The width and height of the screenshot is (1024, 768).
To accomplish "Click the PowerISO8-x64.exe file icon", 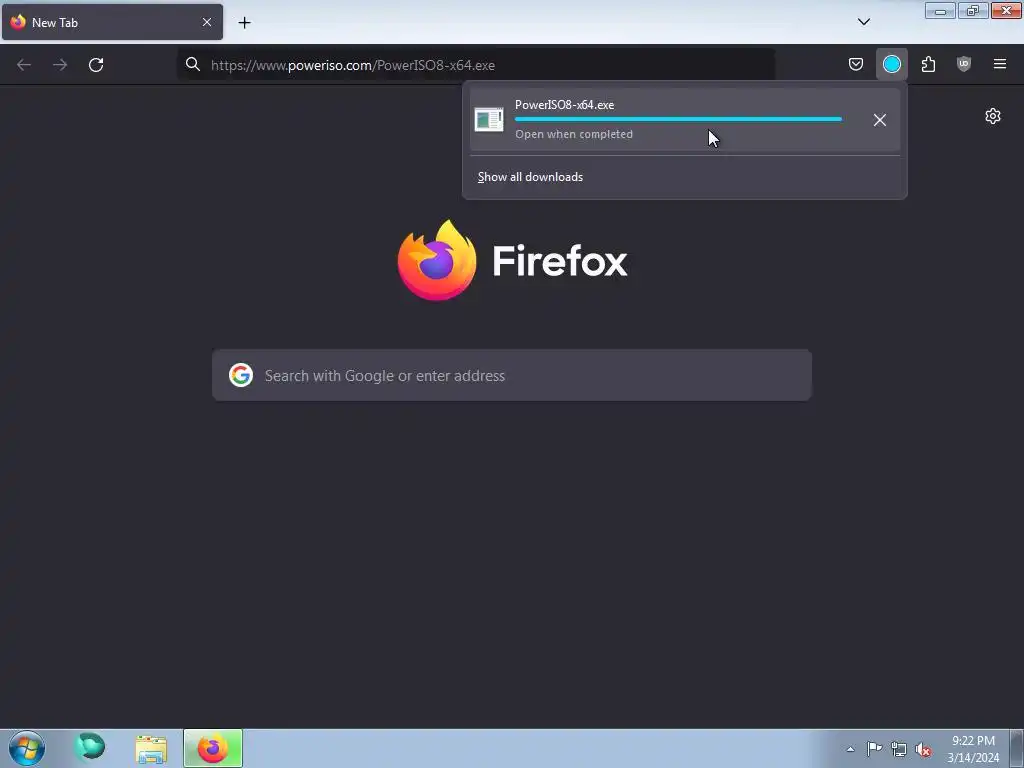I will point(489,120).
